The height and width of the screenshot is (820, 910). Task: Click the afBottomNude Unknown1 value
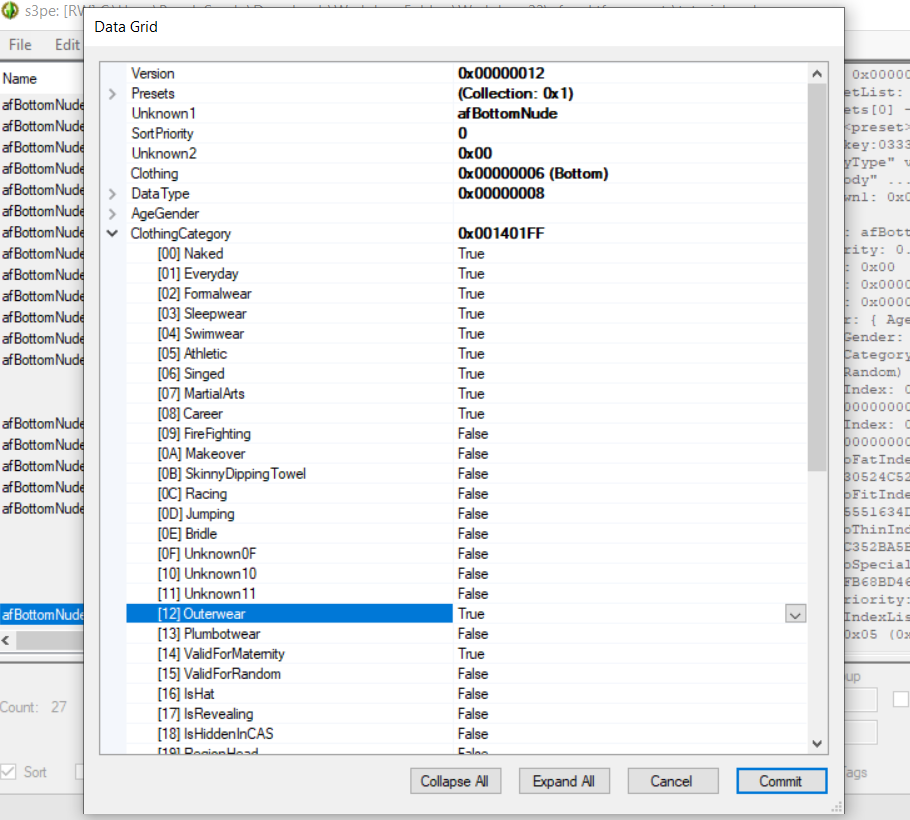click(x=508, y=114)
